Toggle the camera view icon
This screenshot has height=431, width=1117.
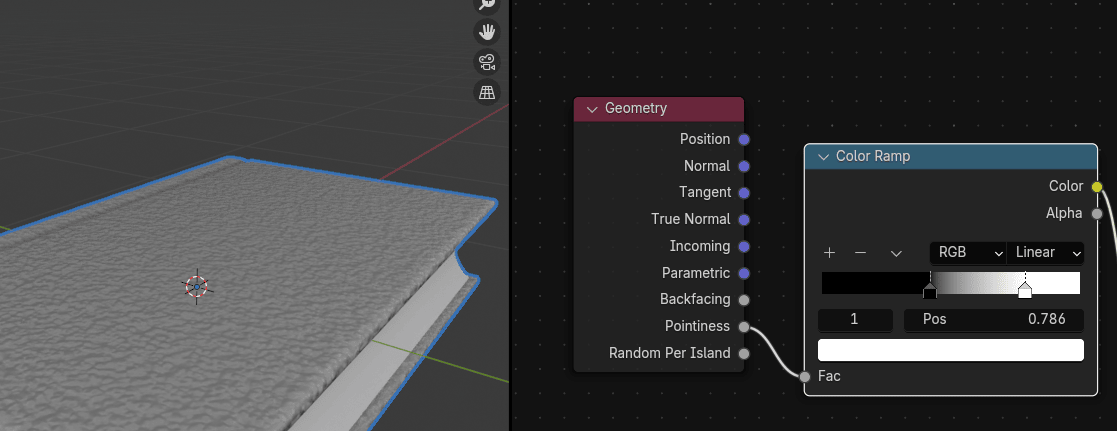[487, 62]
